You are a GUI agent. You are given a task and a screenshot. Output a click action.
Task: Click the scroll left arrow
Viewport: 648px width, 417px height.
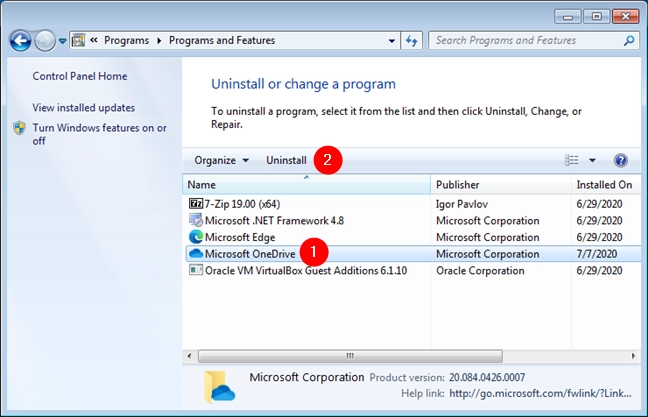click(x=189, y=356)
